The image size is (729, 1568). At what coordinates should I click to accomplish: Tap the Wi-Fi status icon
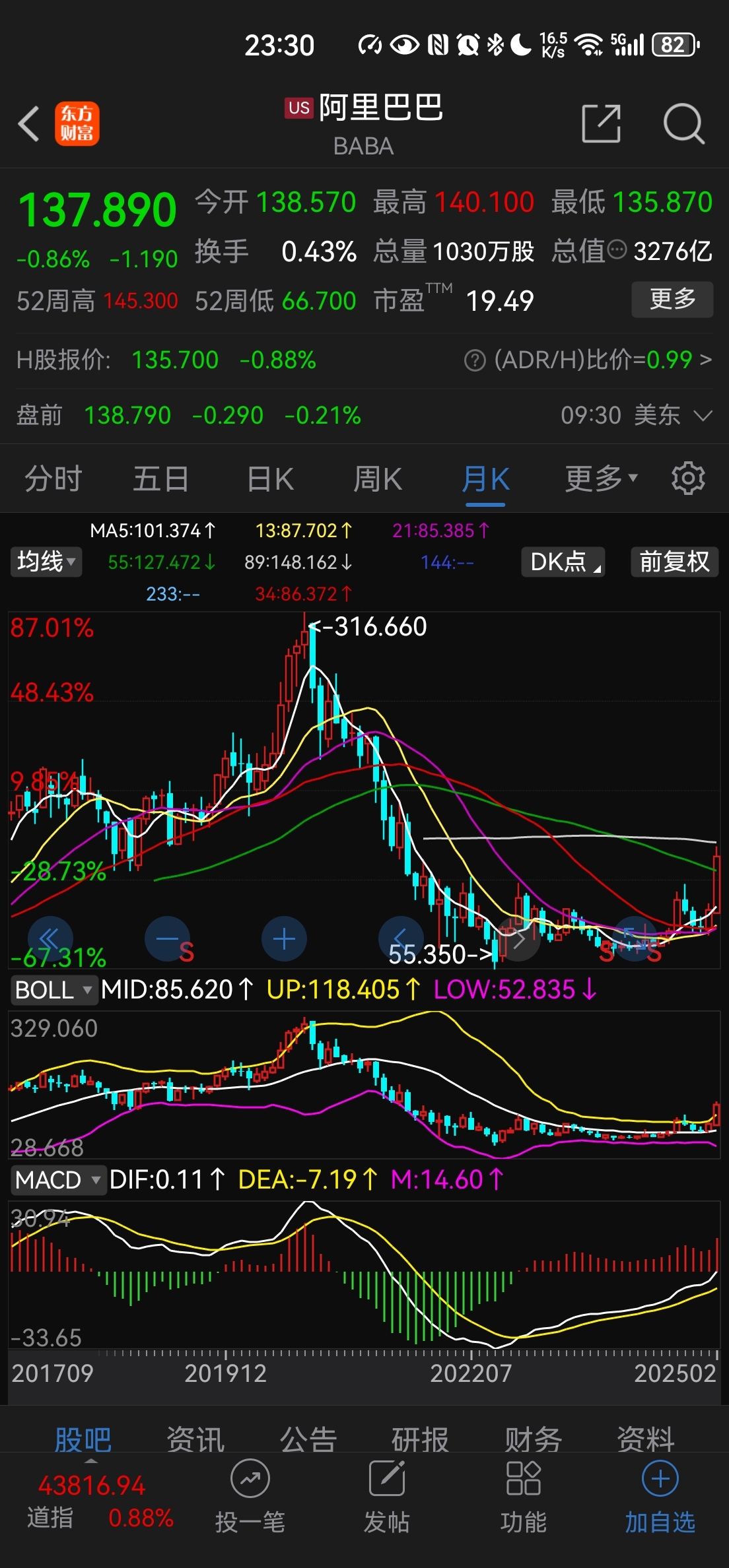pos(588,45)
